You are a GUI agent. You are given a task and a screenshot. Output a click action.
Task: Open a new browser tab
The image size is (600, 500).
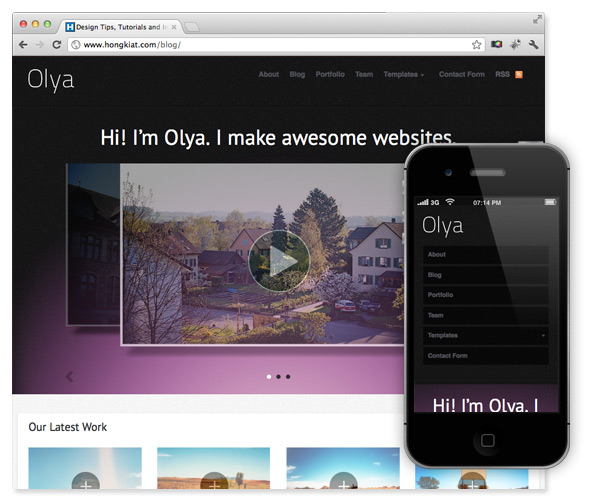click(191, 27)
